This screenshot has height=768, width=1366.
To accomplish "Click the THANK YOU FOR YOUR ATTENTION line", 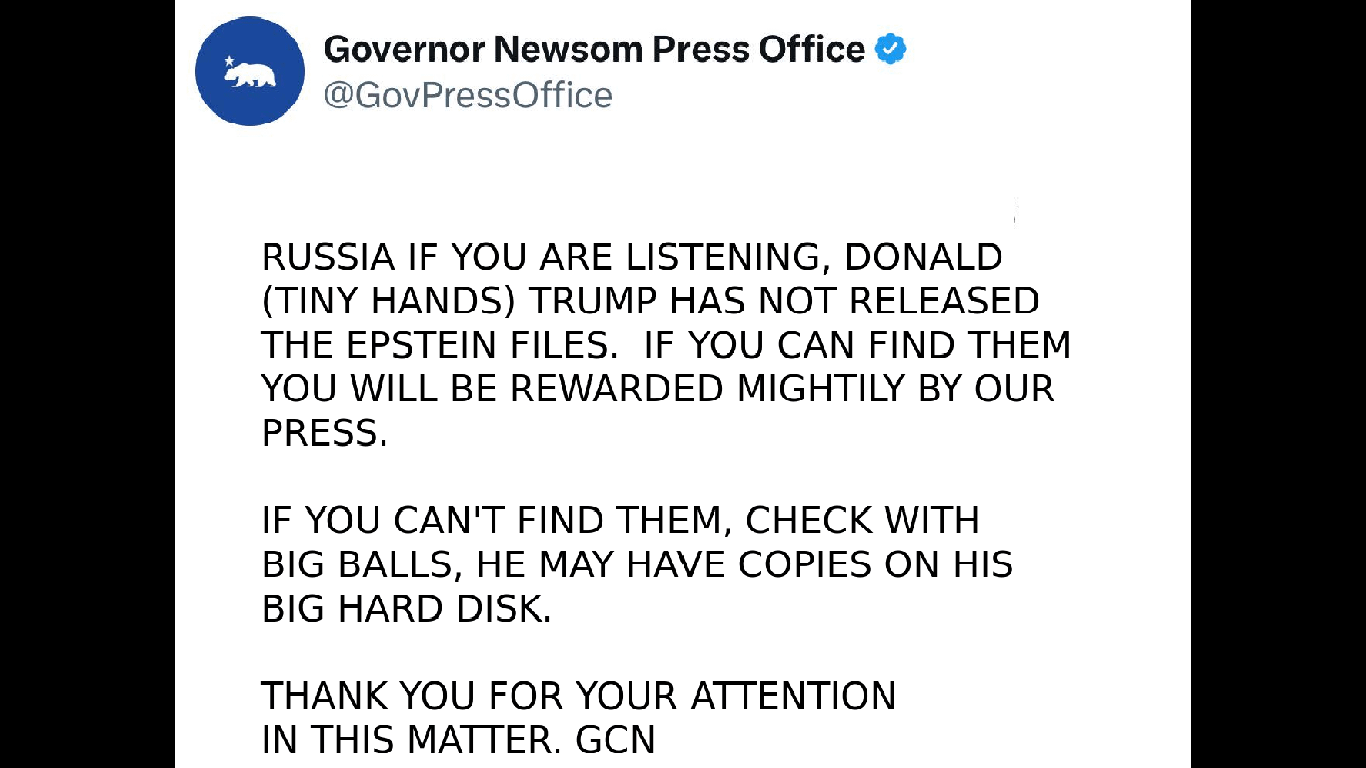I will click(579, 696).
